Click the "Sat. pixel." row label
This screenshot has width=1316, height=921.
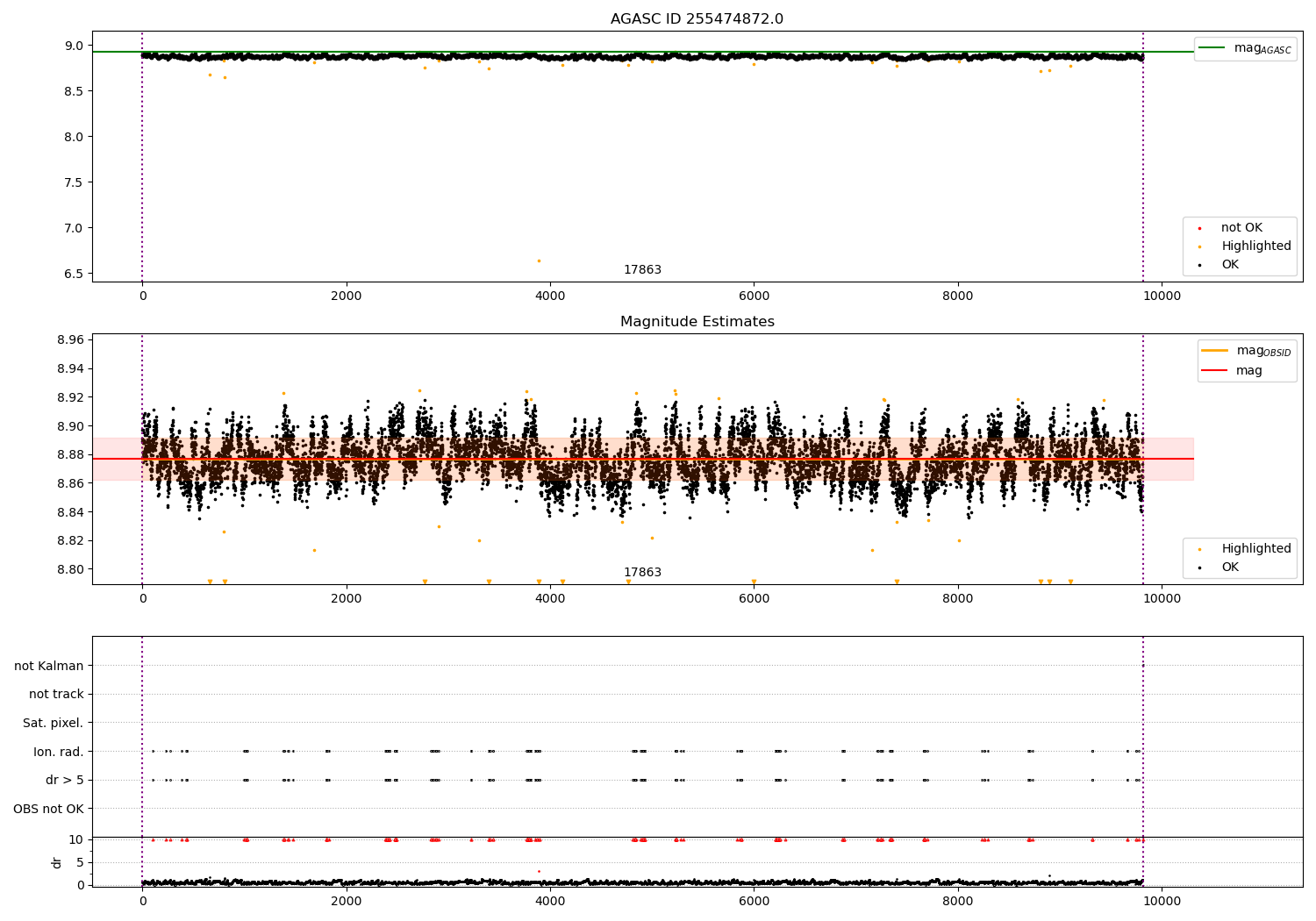click(x=53, y=723)
